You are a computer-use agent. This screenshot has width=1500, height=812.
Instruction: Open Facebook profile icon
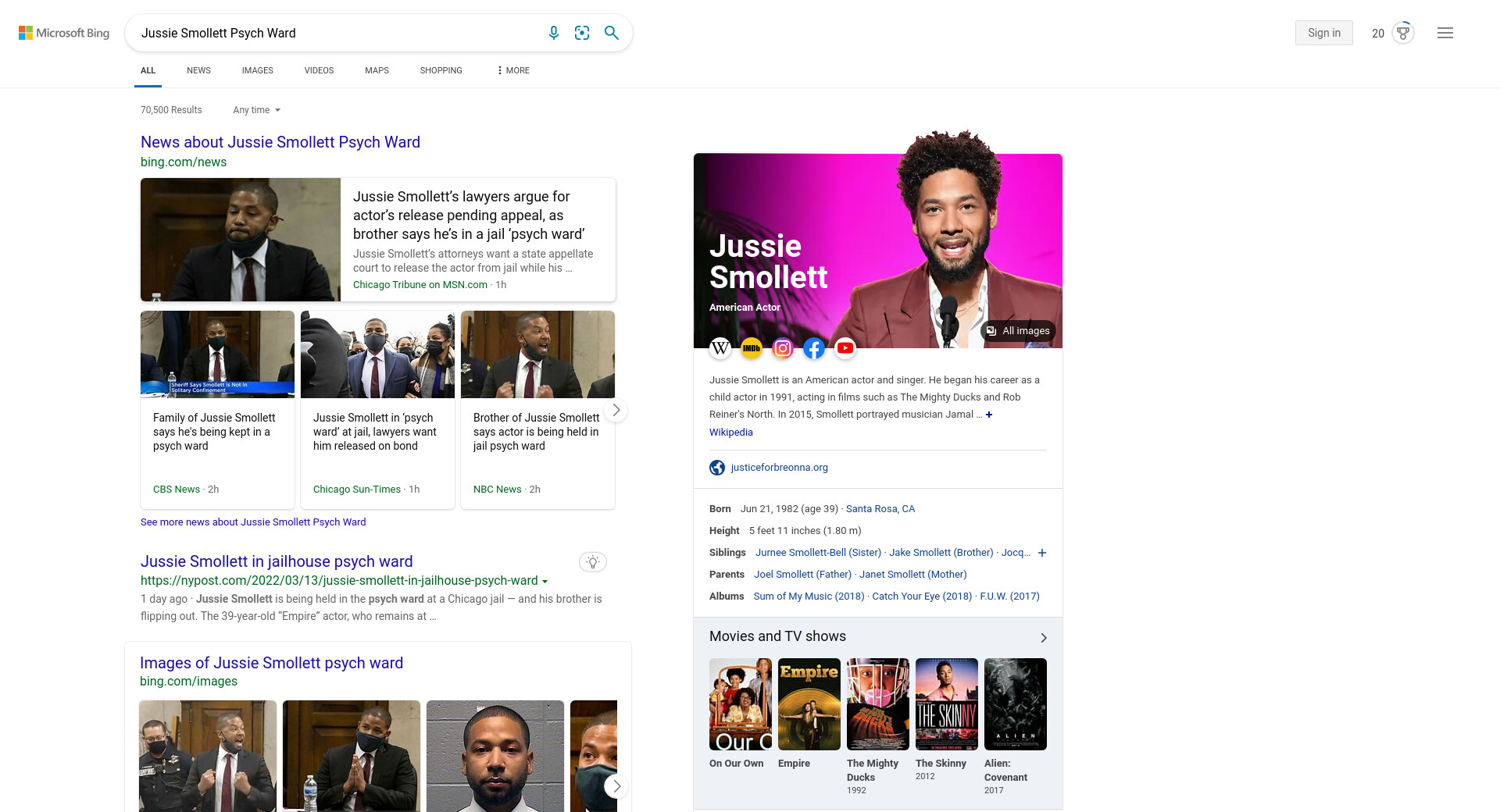tap(814, 348)
